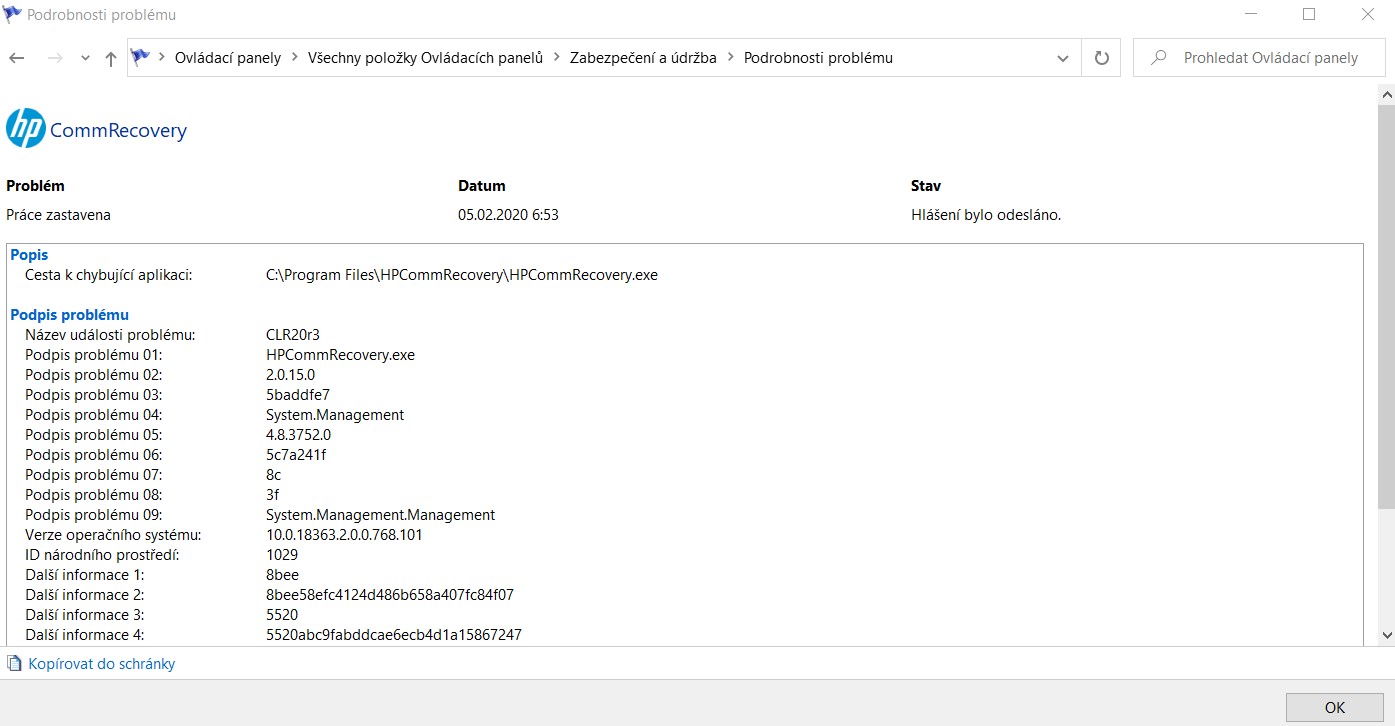
Task: Click the Další informace 2 label
Action: pos(85,595)
